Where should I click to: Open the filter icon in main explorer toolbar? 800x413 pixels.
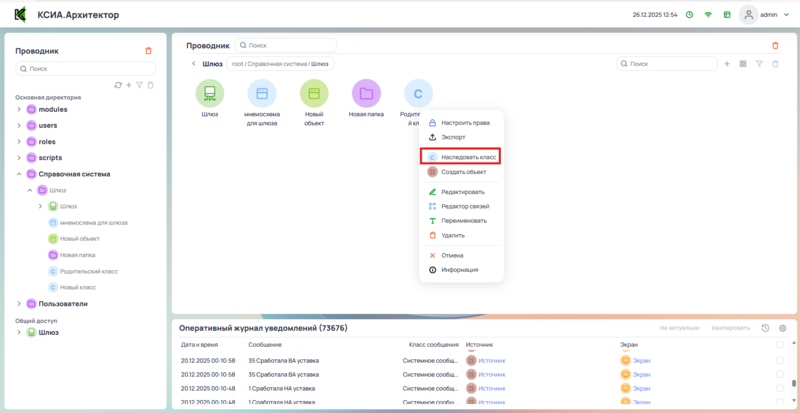tap(759, 64)
